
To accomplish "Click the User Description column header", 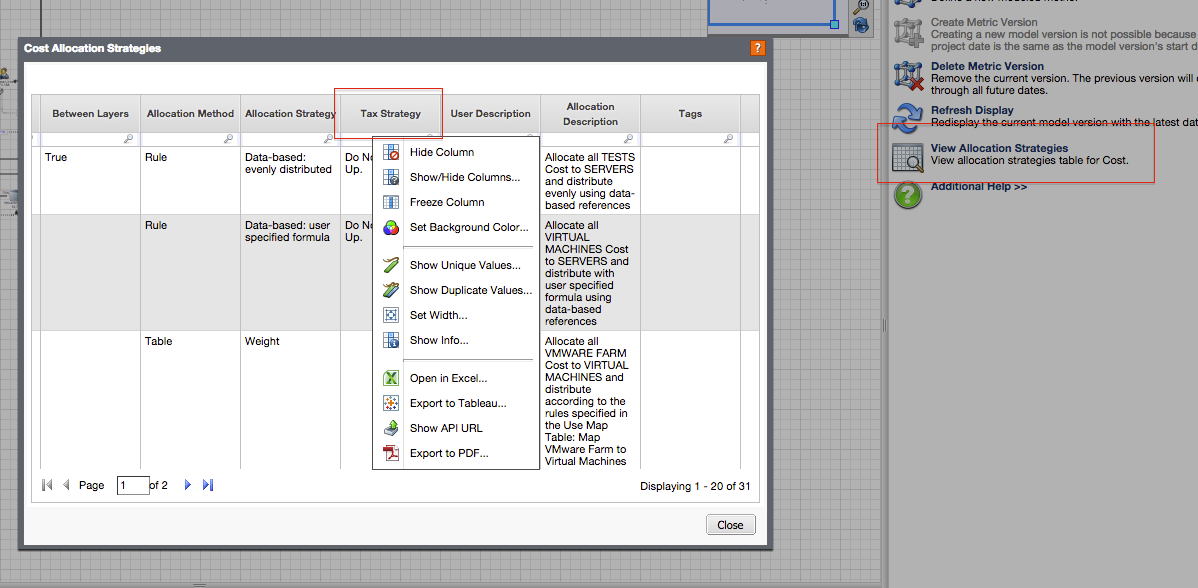I will (491, 114).
